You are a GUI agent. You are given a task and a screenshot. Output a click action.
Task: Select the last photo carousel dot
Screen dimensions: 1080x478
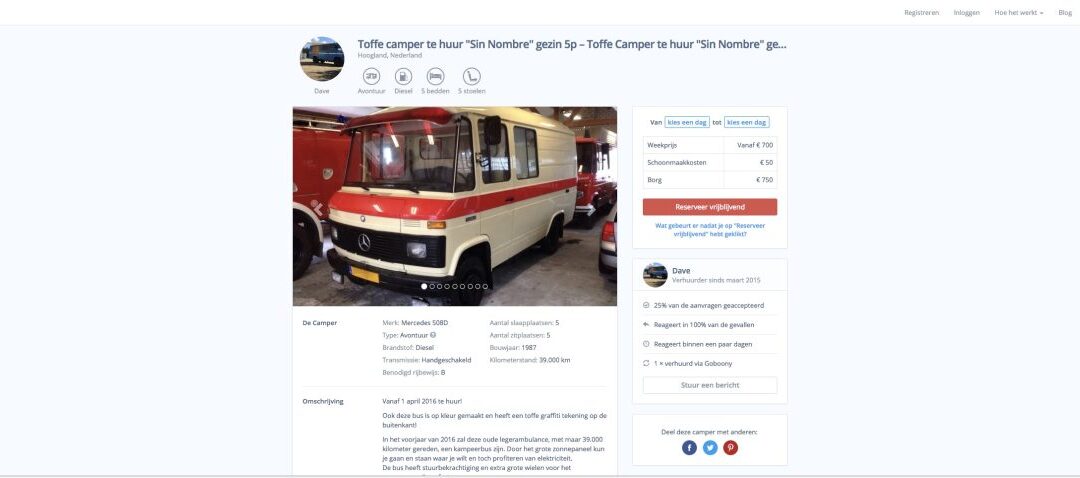point(485,286)
